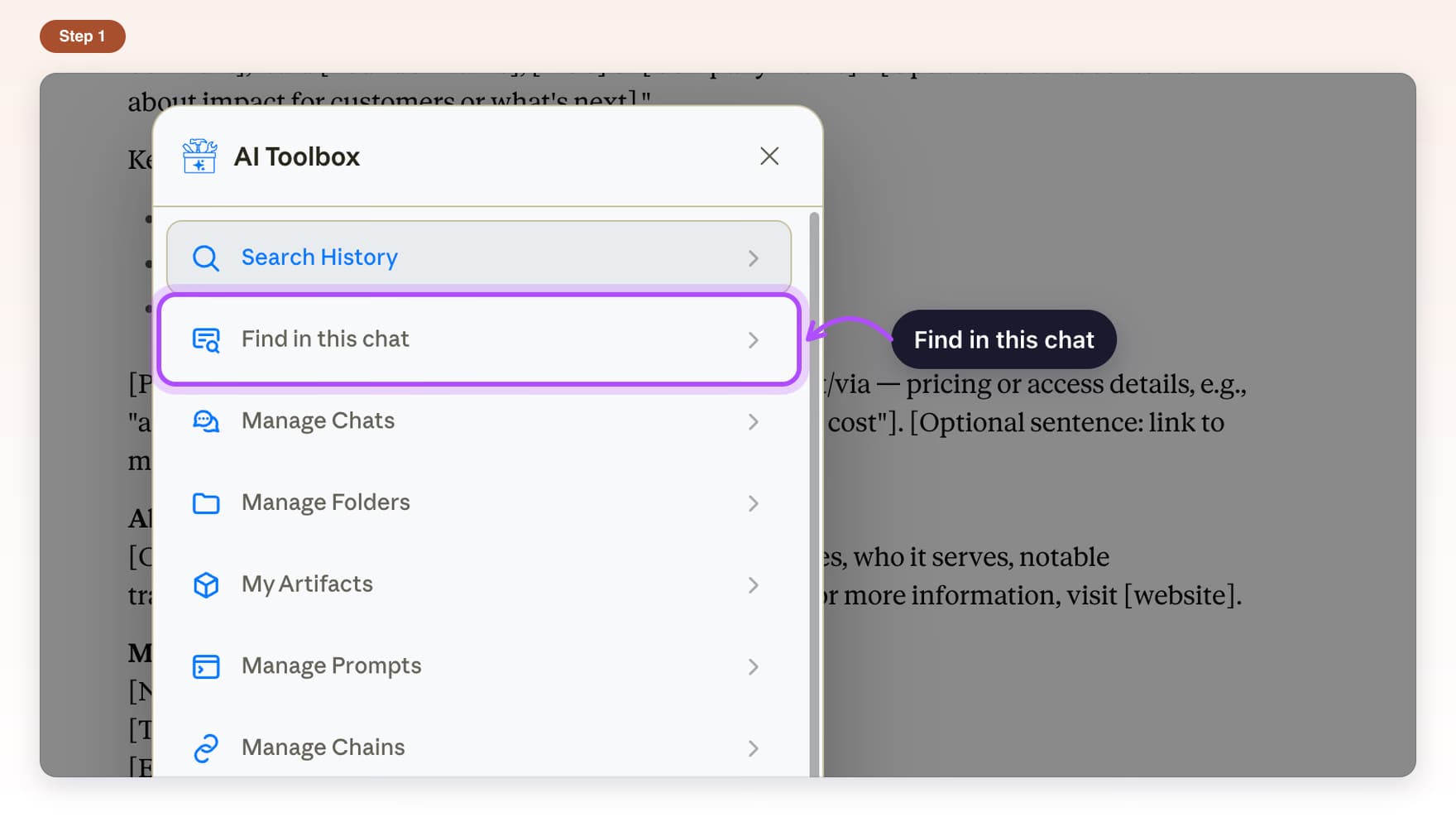Open the Manage Folders entry
The width and height of the screenshot is (1456, 817).
479,503
